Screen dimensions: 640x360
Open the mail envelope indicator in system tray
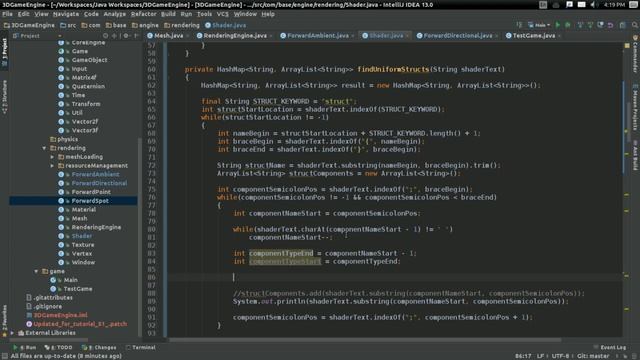pyautogui.click(x=582, y=4)
